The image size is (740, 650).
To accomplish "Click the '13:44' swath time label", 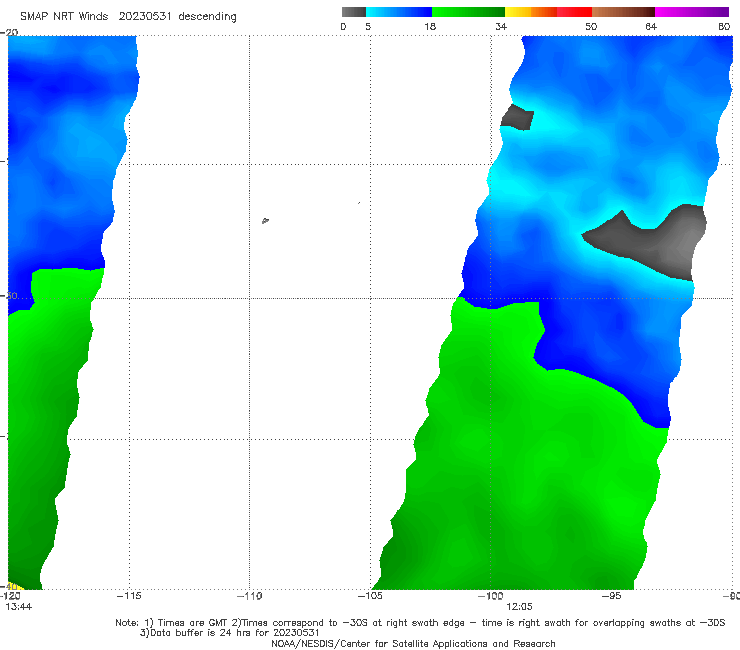I will (x=19, y=607).
